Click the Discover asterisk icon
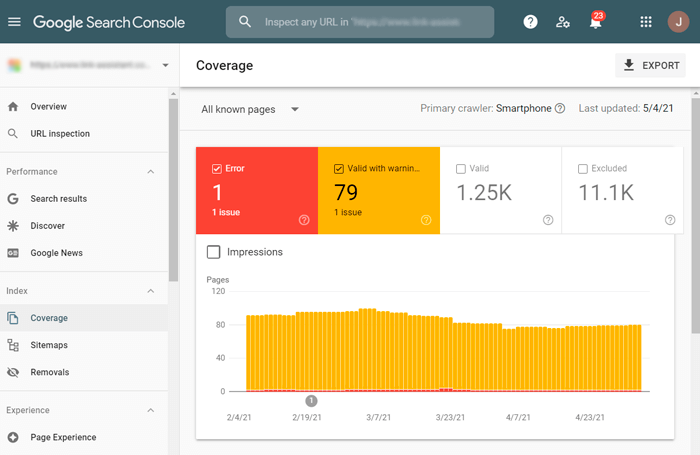Viewport: 700px width, 455px height. (13, 226)
